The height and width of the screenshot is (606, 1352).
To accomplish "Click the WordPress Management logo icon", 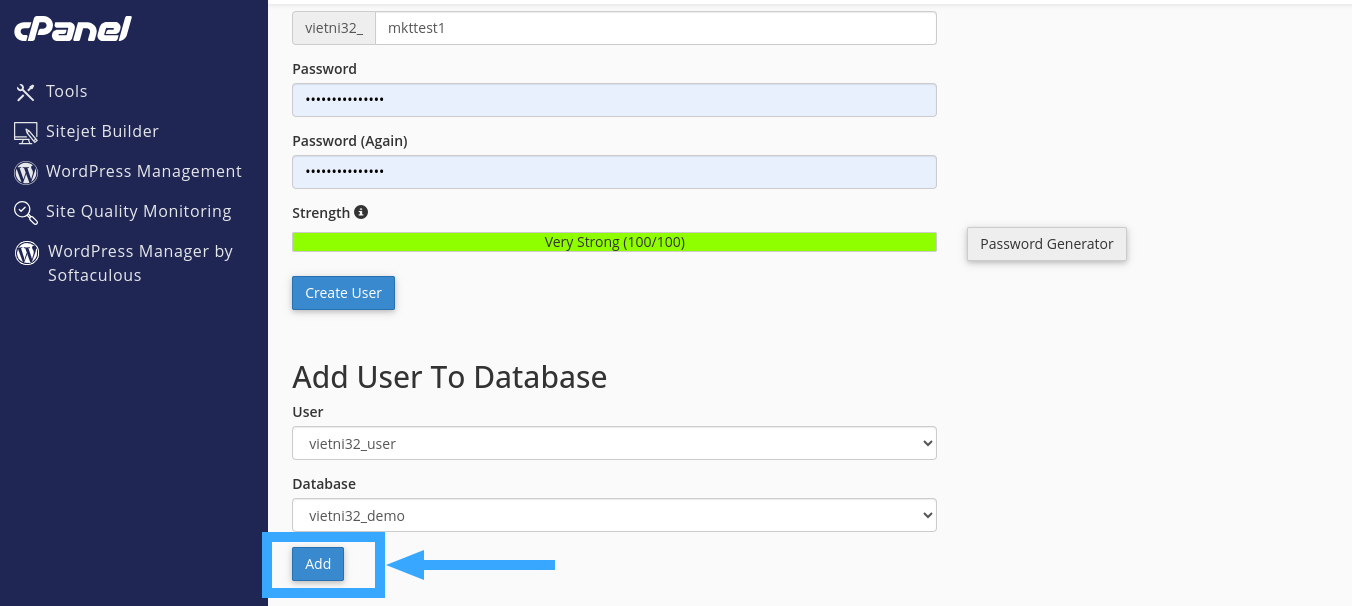I will [26, 172].
